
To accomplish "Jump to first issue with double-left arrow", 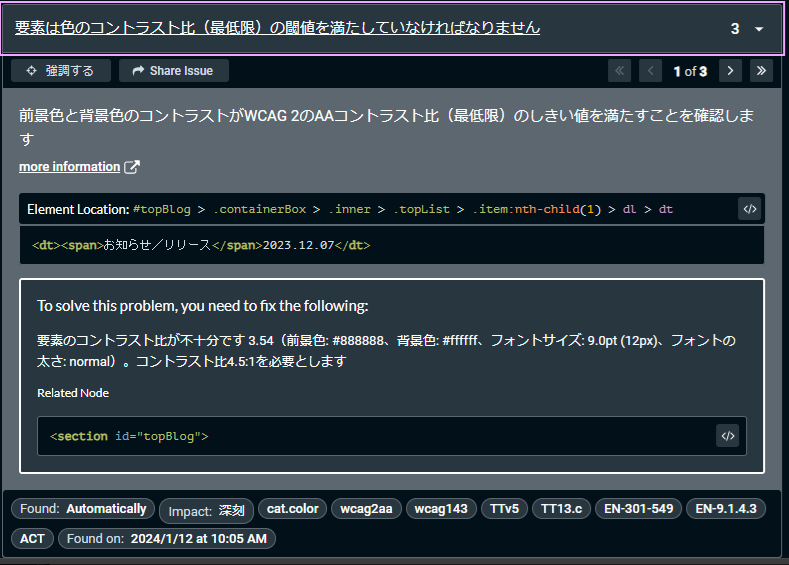I will (619, 71).
